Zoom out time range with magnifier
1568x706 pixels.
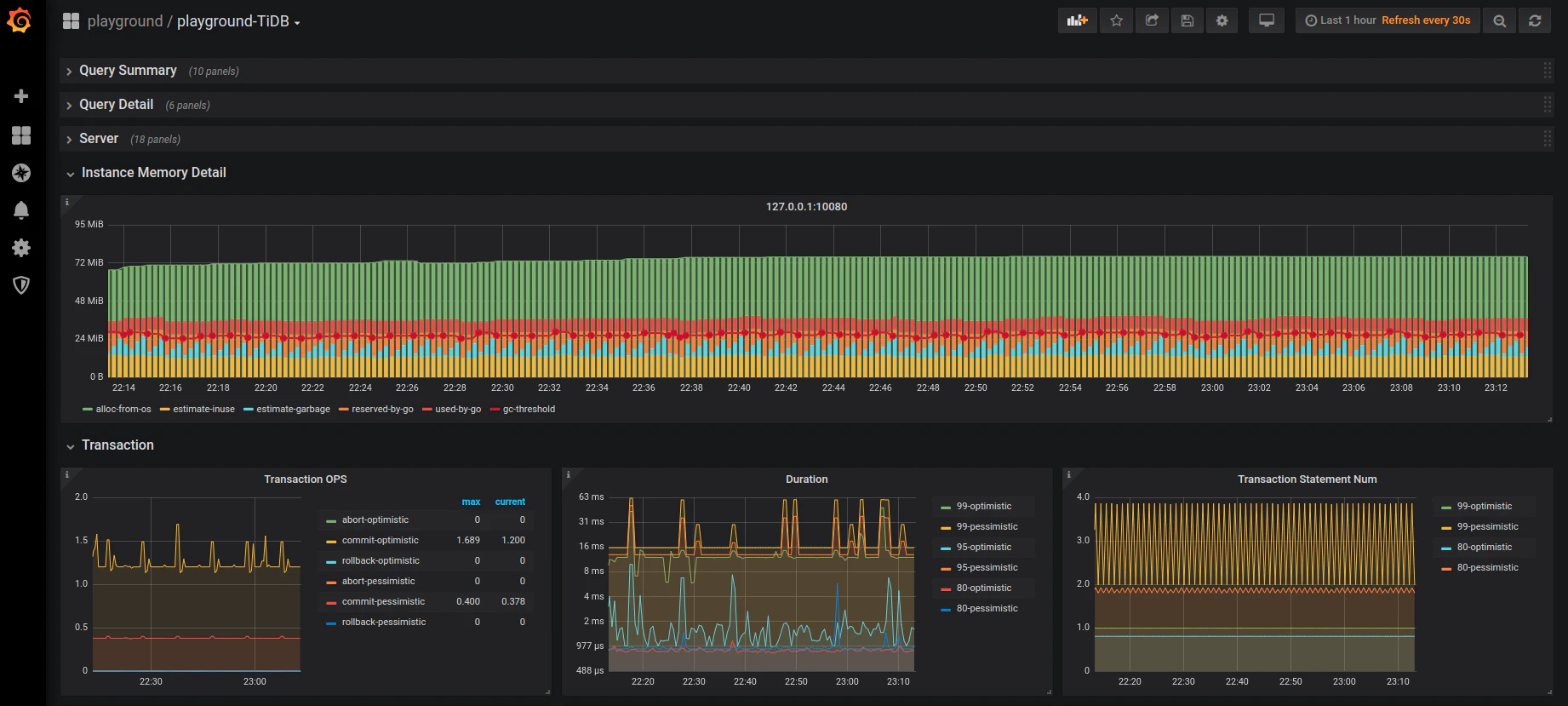pyautogui.click(x=1499, y=20)
